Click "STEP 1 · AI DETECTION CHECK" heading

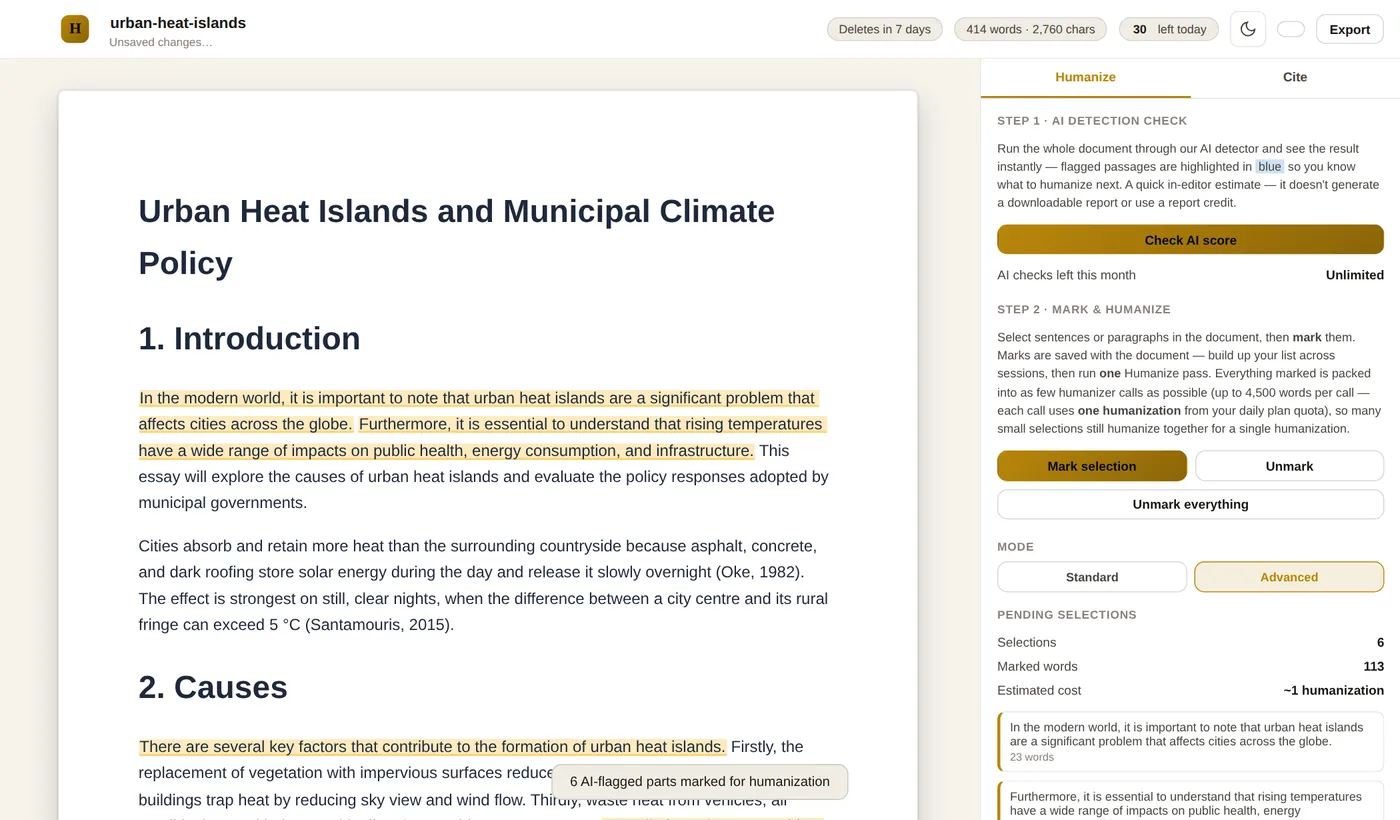[x=1092, y=121]
